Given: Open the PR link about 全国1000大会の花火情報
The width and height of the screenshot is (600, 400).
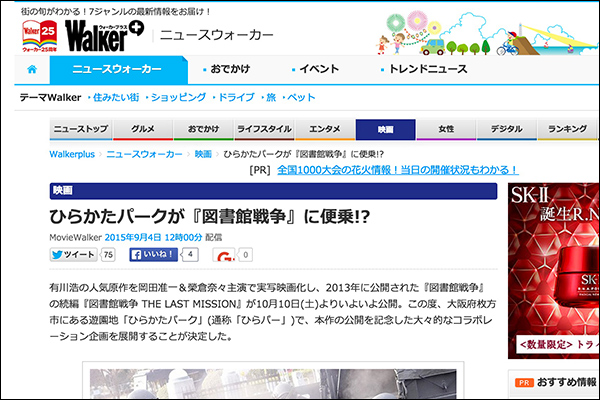Looking at the screenshot, I should [398, 170].
